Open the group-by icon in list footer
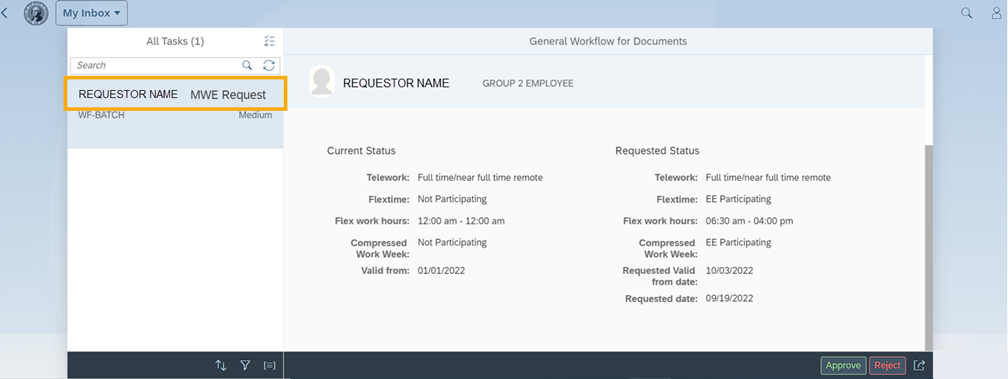Screen dimensions: 1008x379 click(x=269, y=366)
